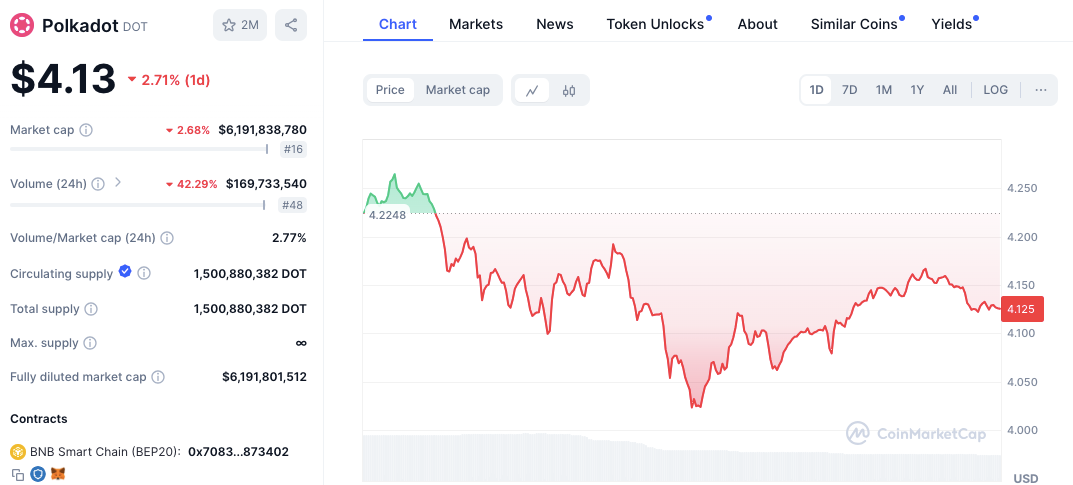Click the share icon button
Viewport: 1073px width, 485px height.
click(x=290, y=25)
